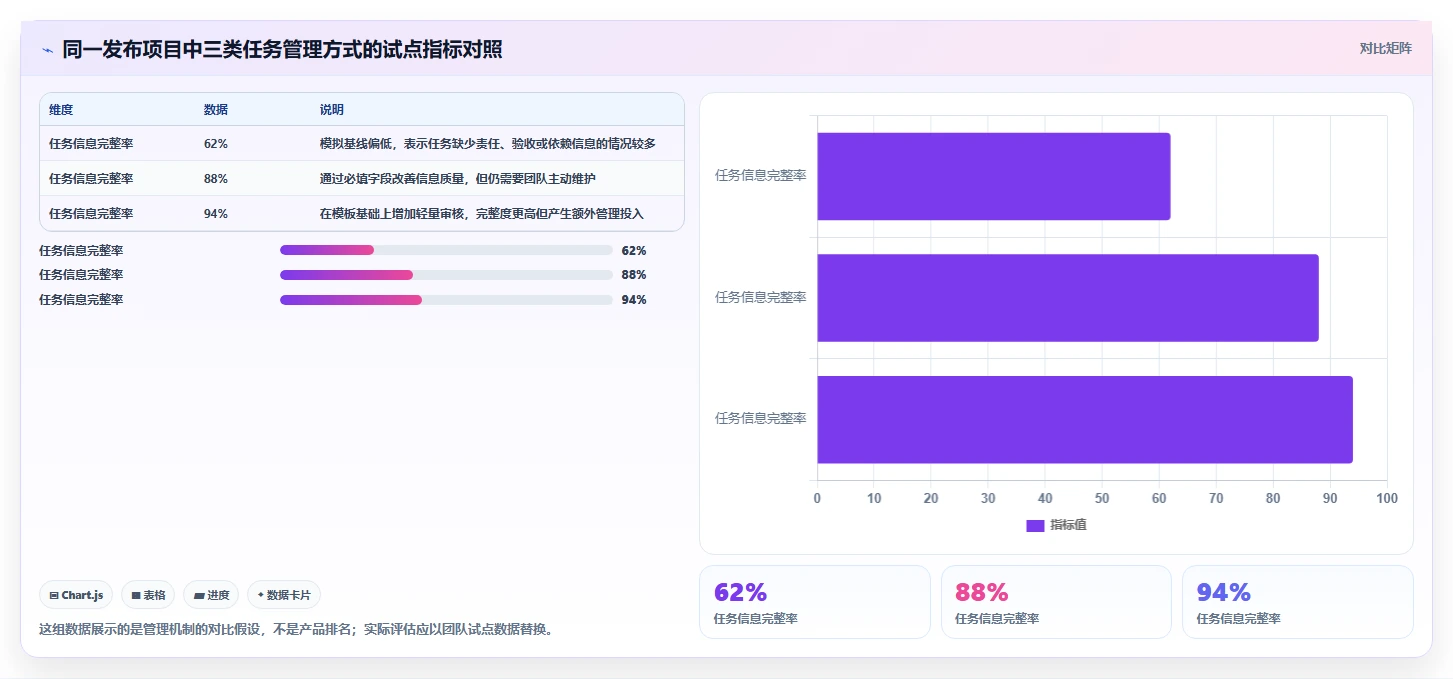
Task: Click the 30 tick on chart x-axis
Action: tap(988, 498)
